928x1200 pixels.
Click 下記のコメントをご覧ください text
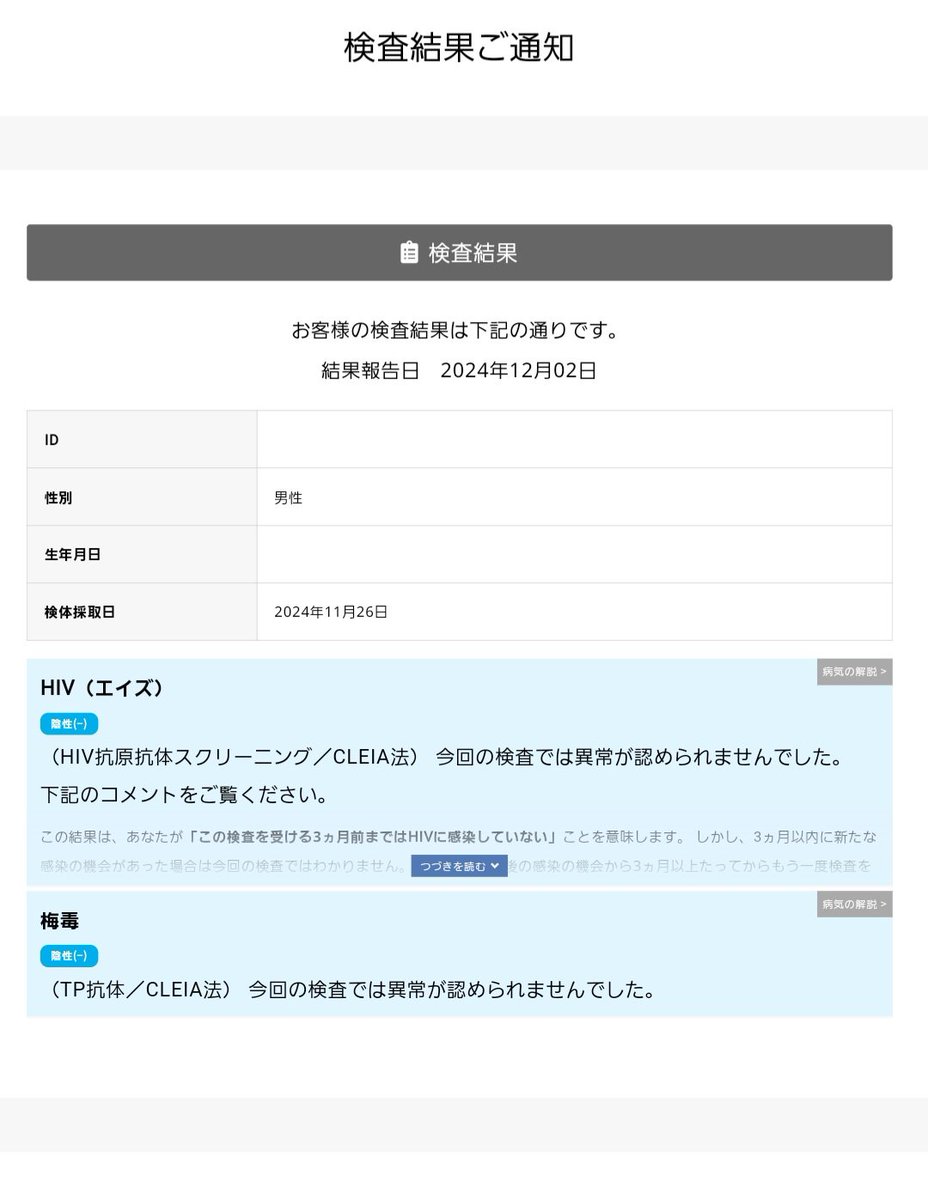(185, 796)
